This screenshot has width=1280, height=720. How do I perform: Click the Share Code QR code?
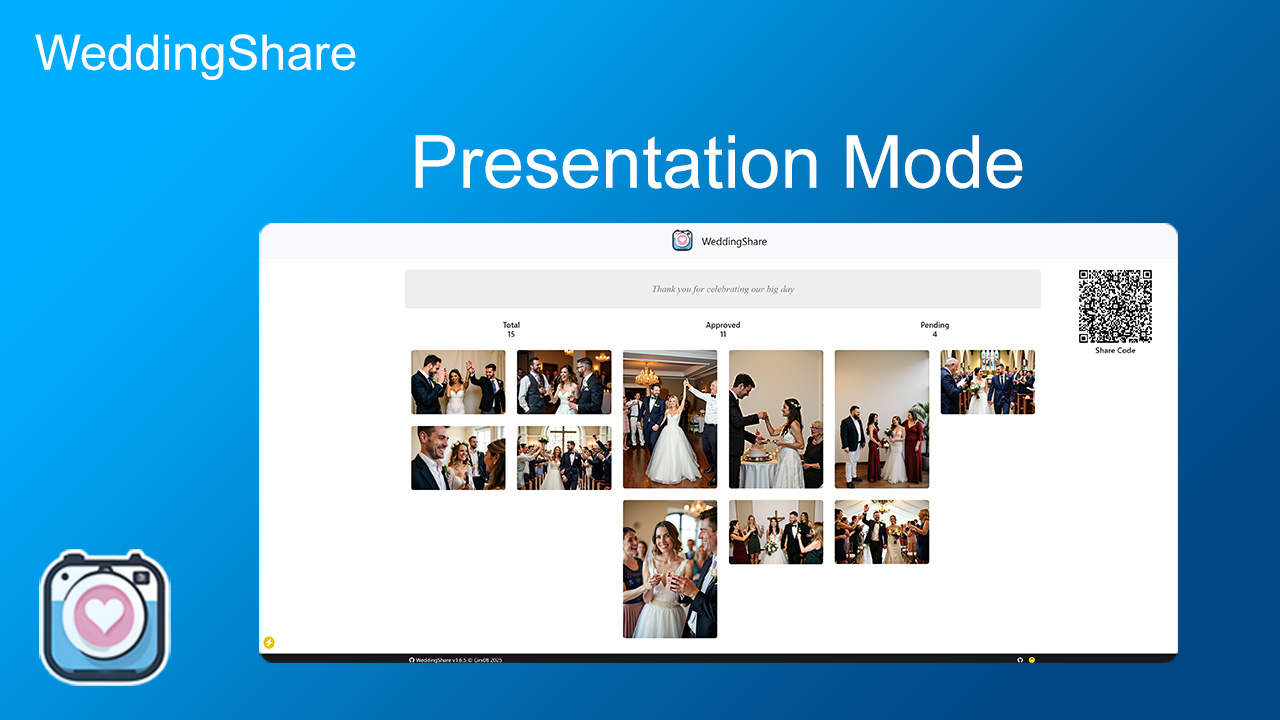pyautogui.click(x=1115, y=306)
